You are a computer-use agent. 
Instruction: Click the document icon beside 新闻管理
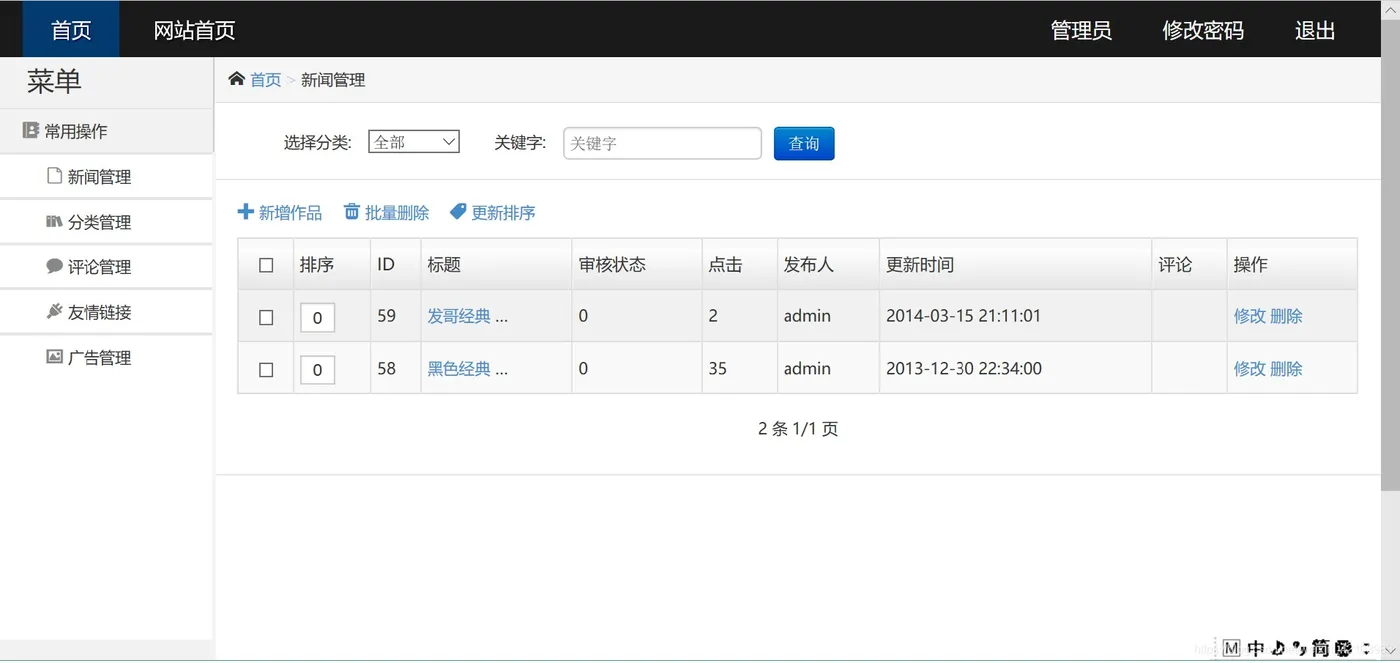[x=55, y=176]
